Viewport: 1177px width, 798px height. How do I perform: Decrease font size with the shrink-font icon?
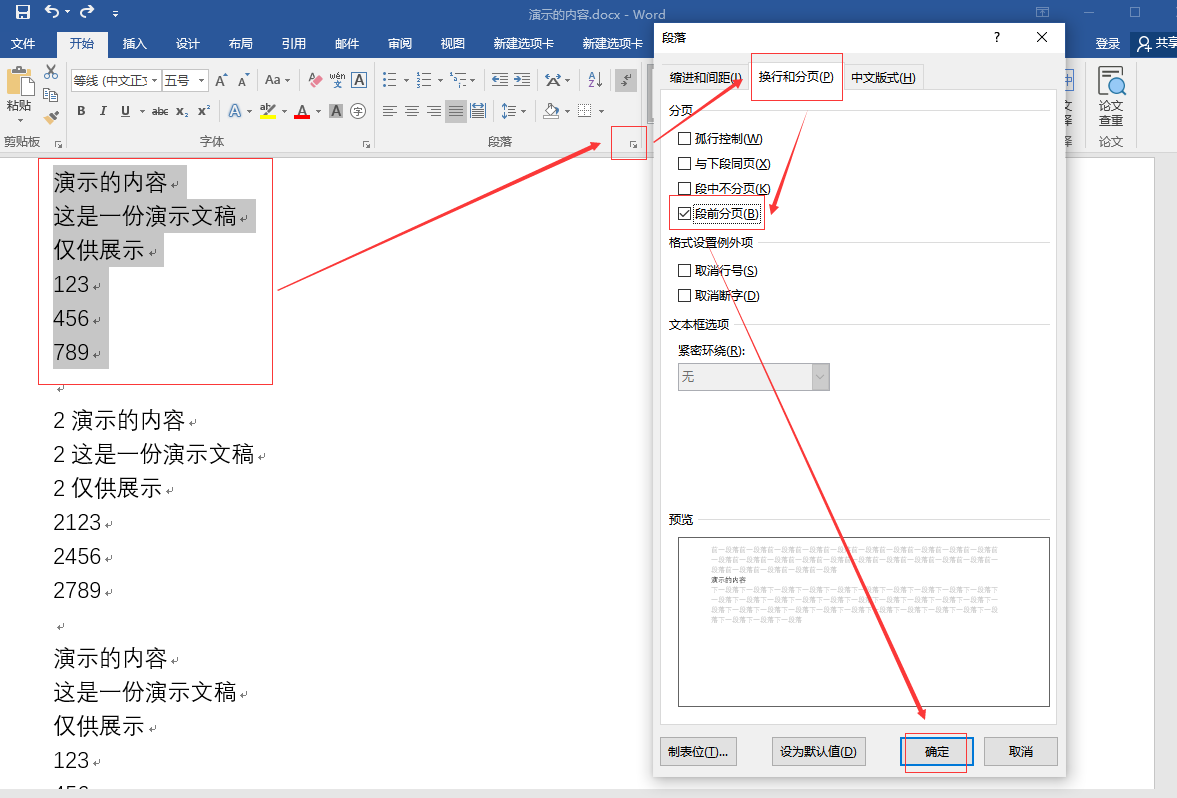tap(243, 80)
